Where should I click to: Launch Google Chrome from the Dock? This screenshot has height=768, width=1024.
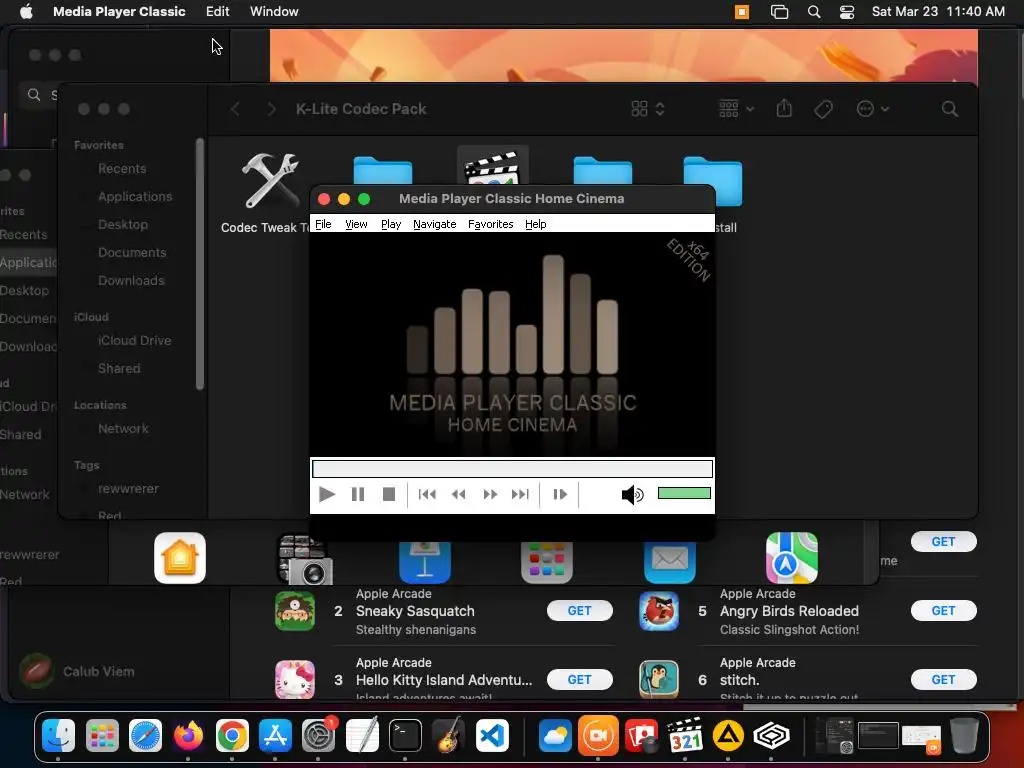(x=232, y=736)
